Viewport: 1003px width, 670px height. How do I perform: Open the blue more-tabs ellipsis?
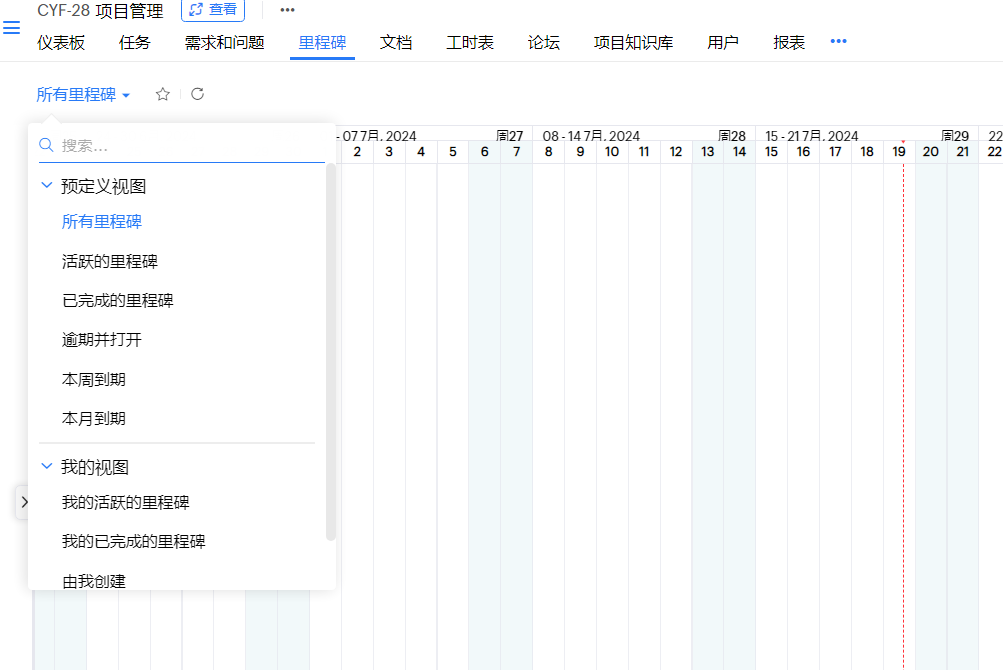[838, 41]
